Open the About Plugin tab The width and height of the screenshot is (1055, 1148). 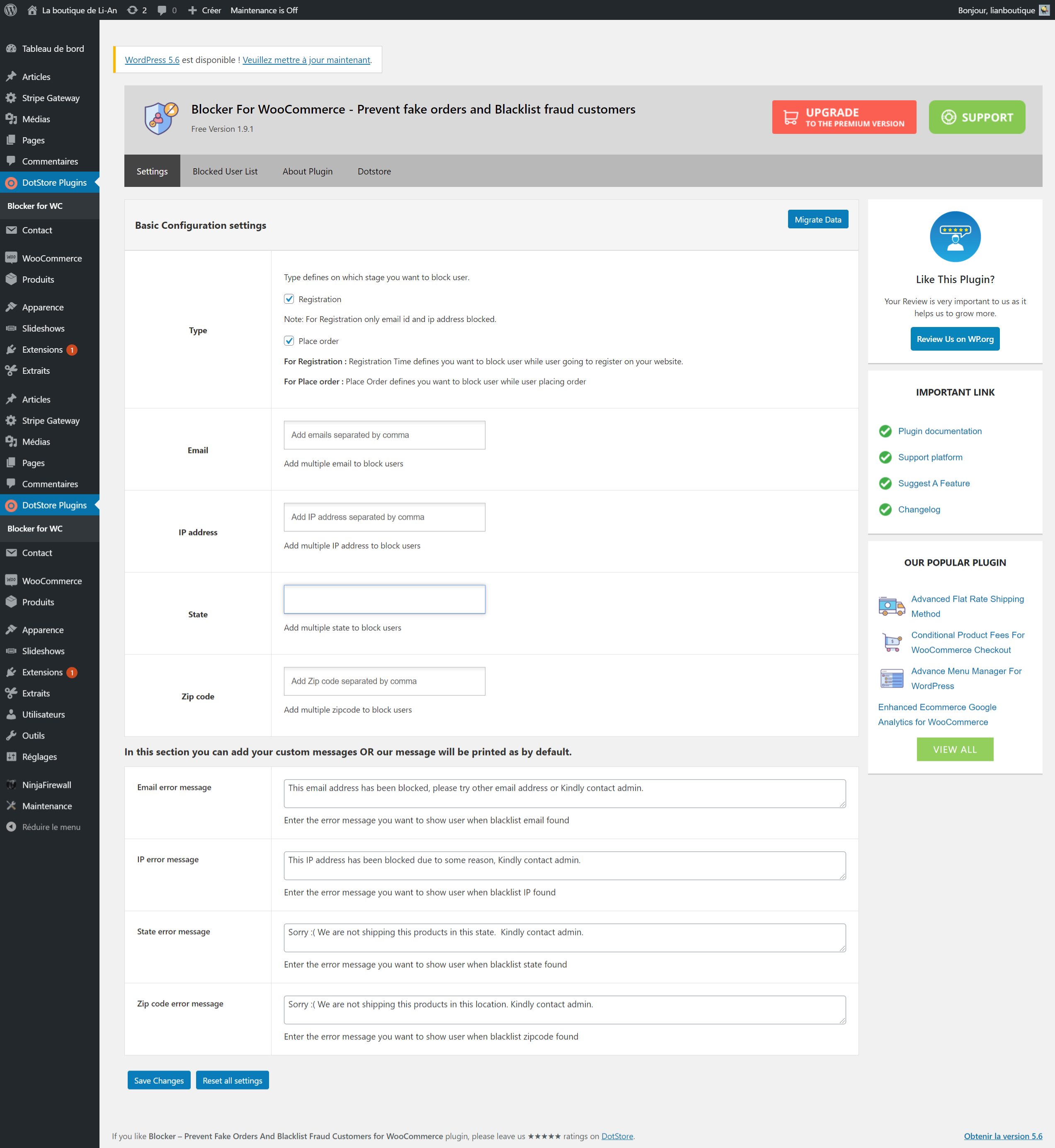click(x=308, y=171)
